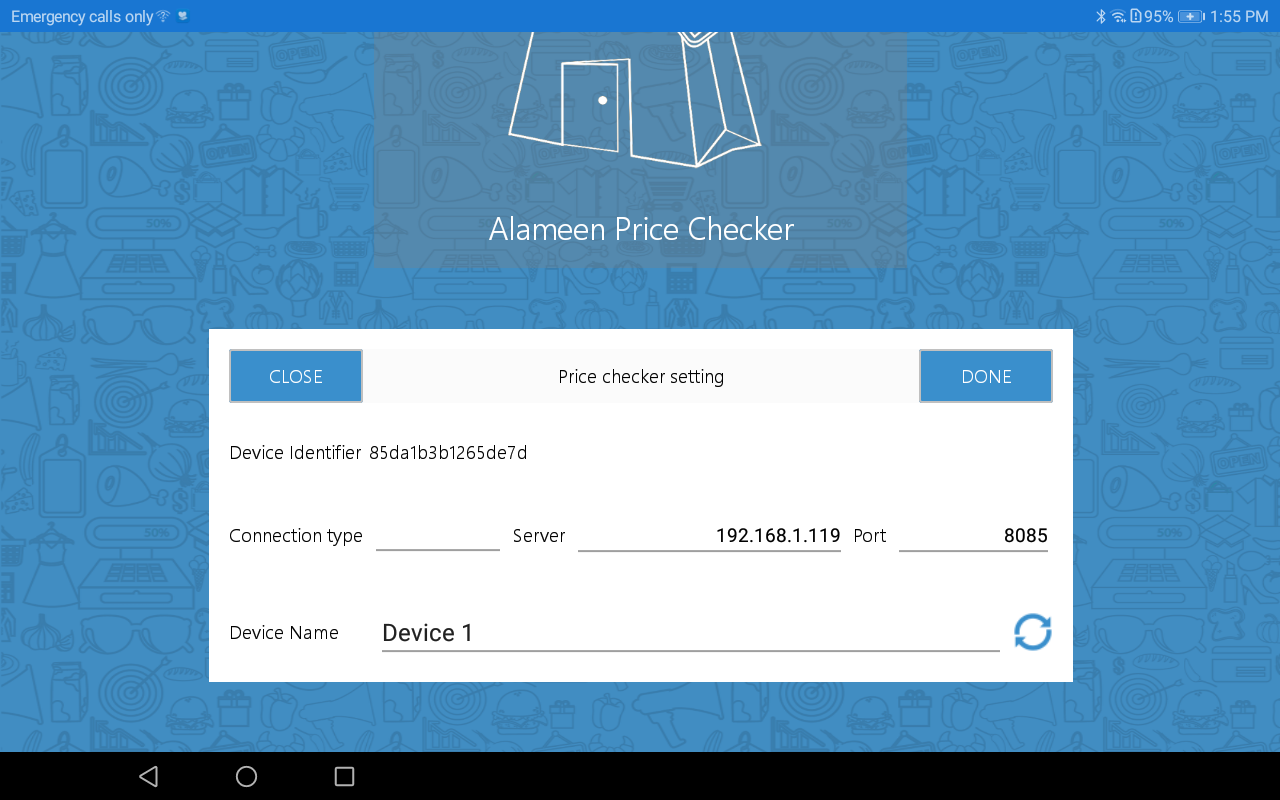Tap the shopping bag logo
The image size is (1280, 800).
(634, 98)
